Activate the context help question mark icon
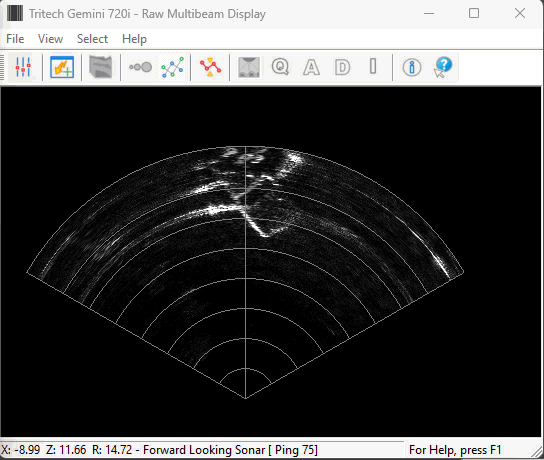This screenshot has height=460, width=544. [443, 67]
